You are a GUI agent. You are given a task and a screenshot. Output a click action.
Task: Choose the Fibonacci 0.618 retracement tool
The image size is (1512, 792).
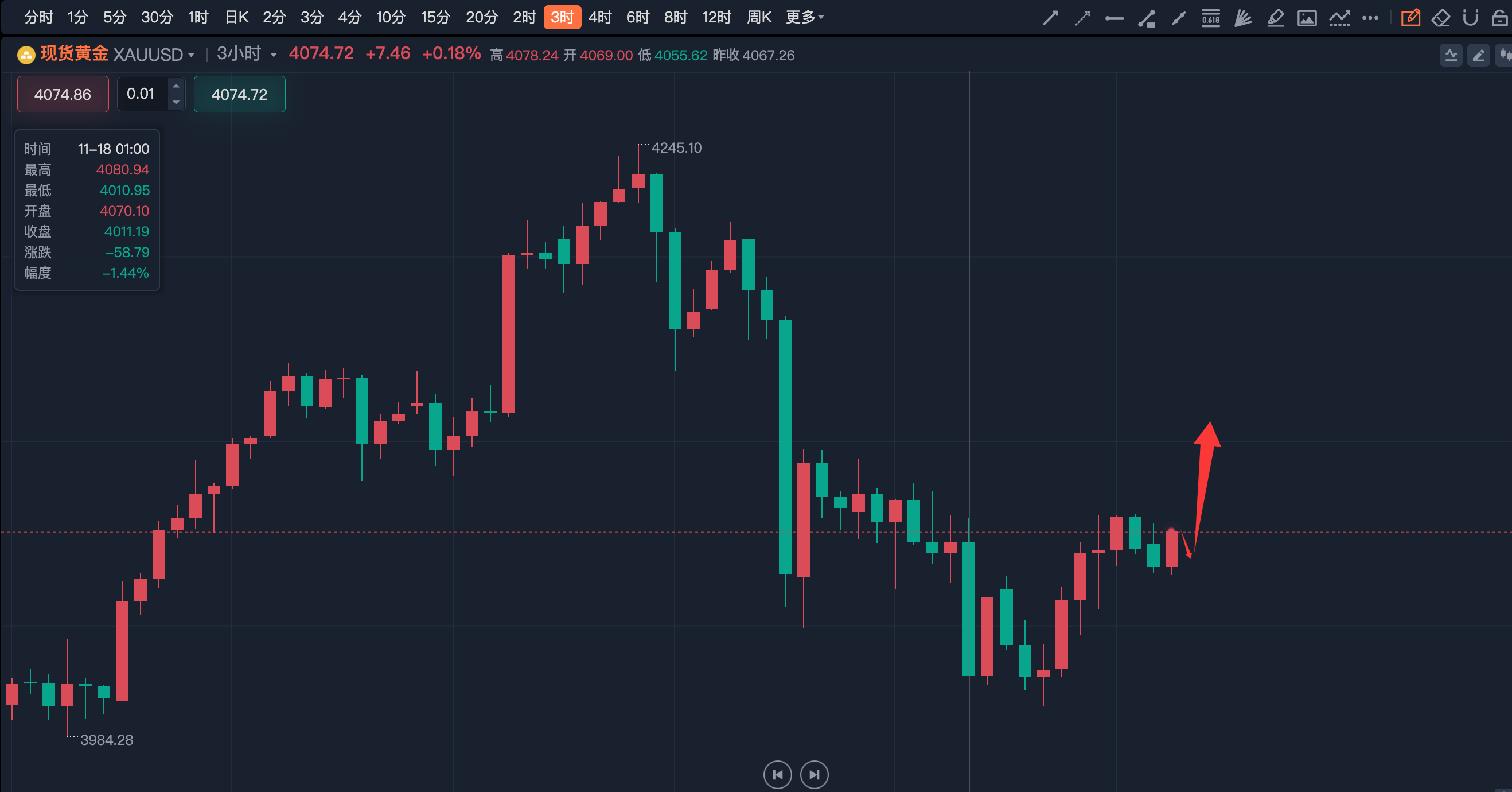(1210, 18)
